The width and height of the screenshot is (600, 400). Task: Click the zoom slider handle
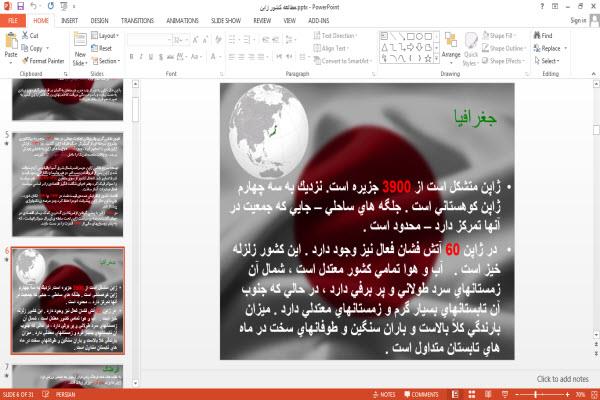[x=536, y=394]
